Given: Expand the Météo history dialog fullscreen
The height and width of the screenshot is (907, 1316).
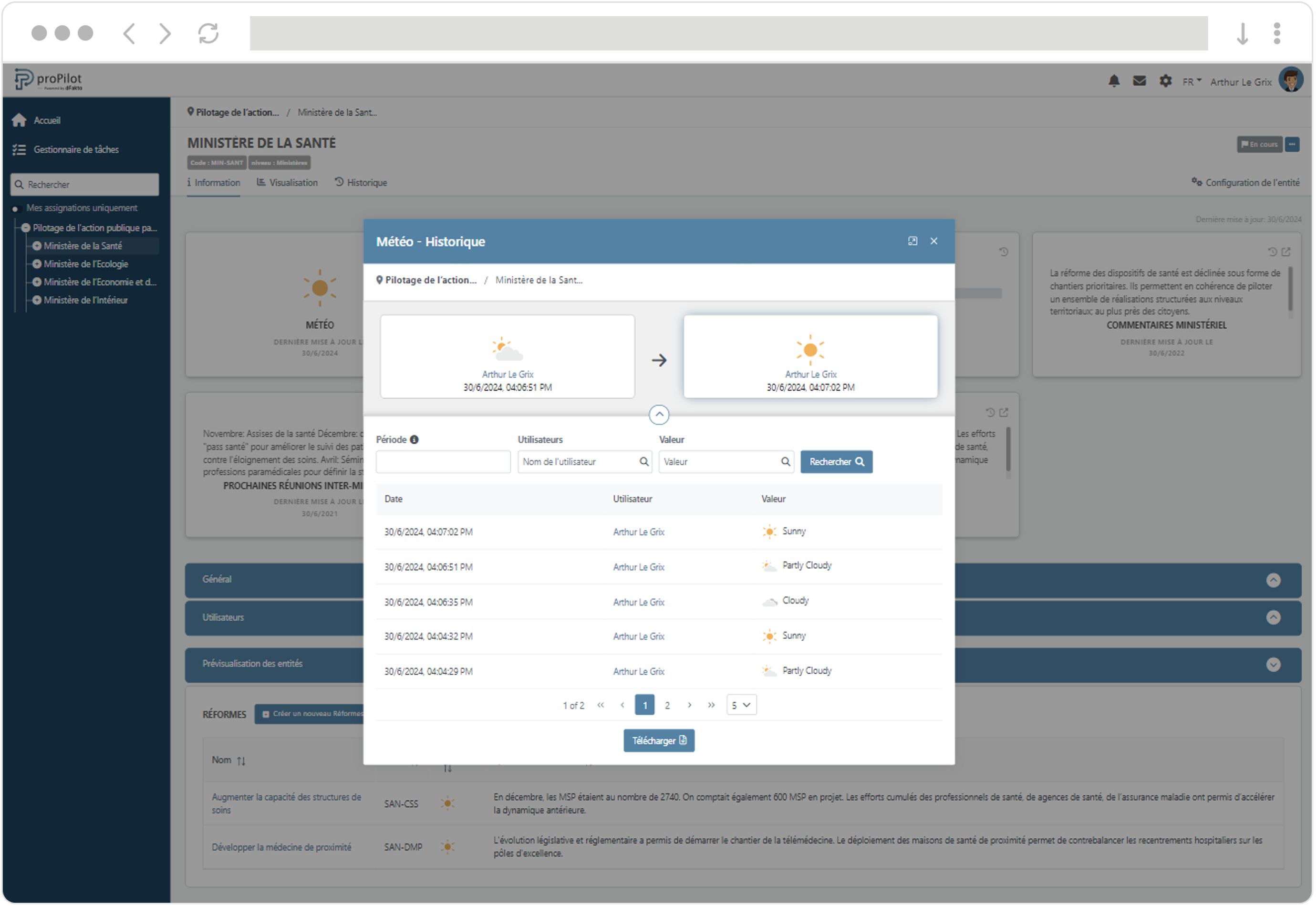Looking at the screenshot, I should 913,241.
